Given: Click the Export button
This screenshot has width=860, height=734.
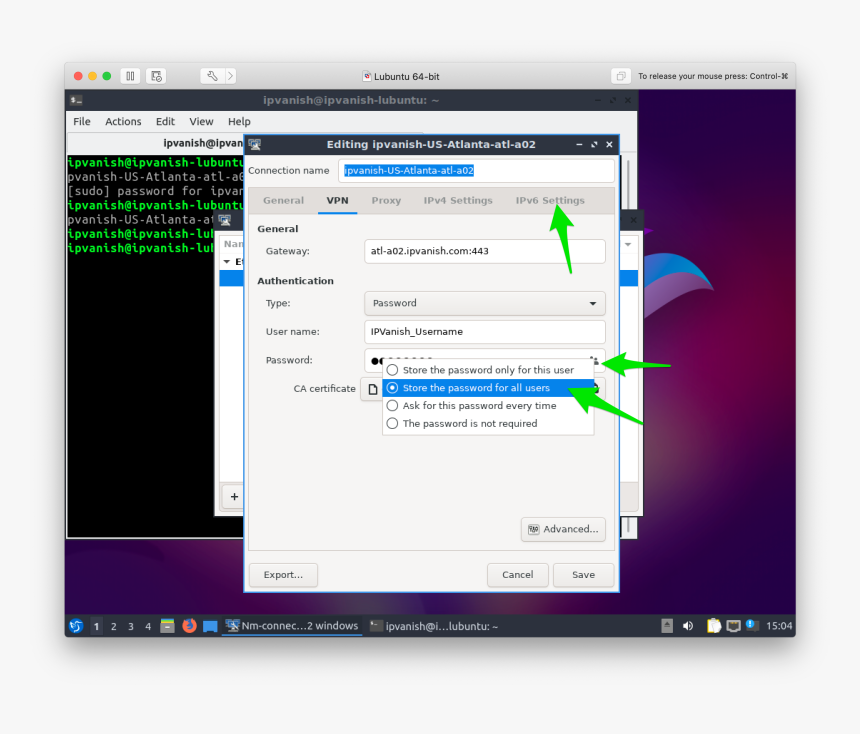Looking at the screenshot, I should pyautogui.click(x=283, y=575).
